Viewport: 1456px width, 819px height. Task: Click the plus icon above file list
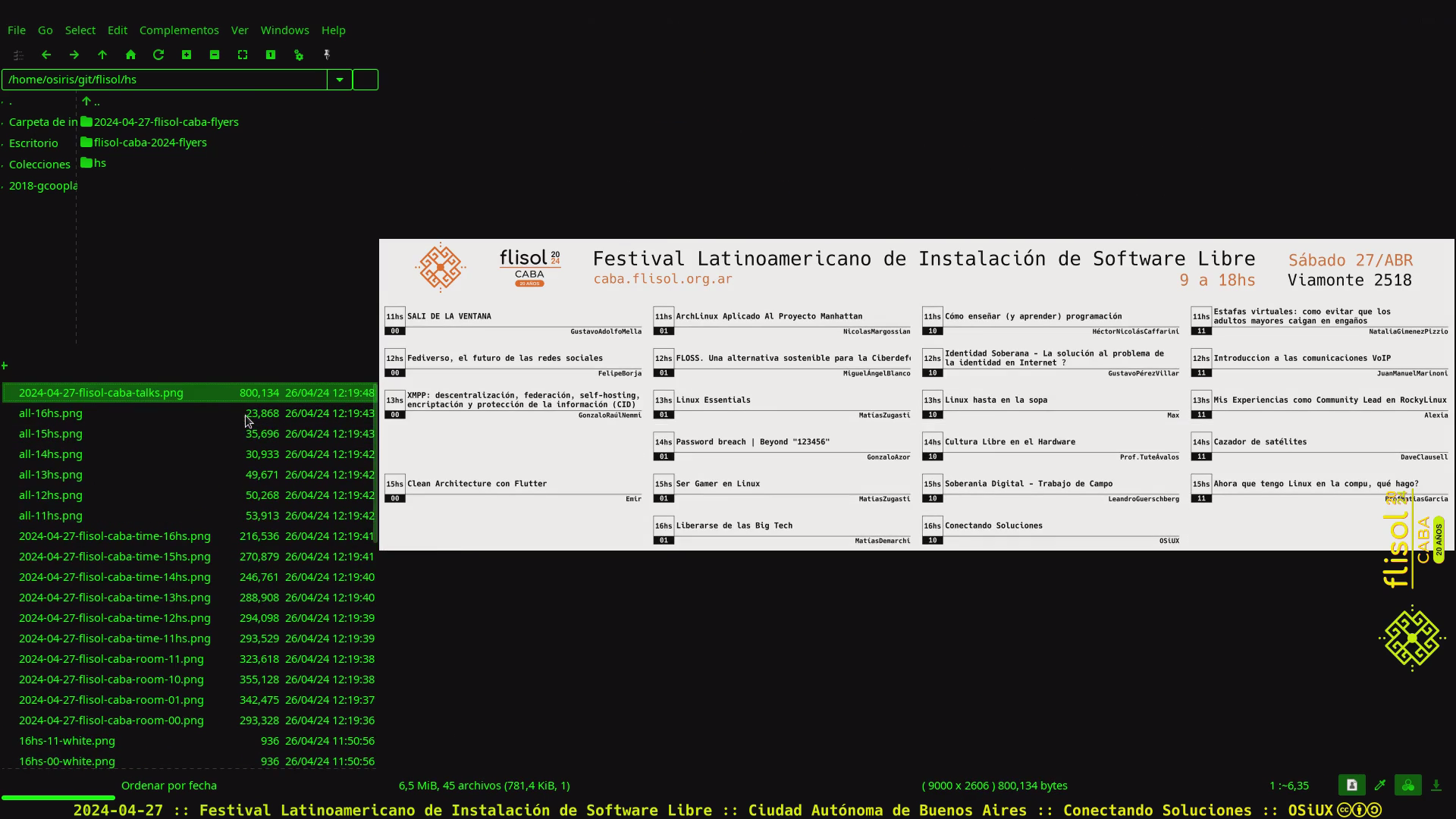pos(5,366)
